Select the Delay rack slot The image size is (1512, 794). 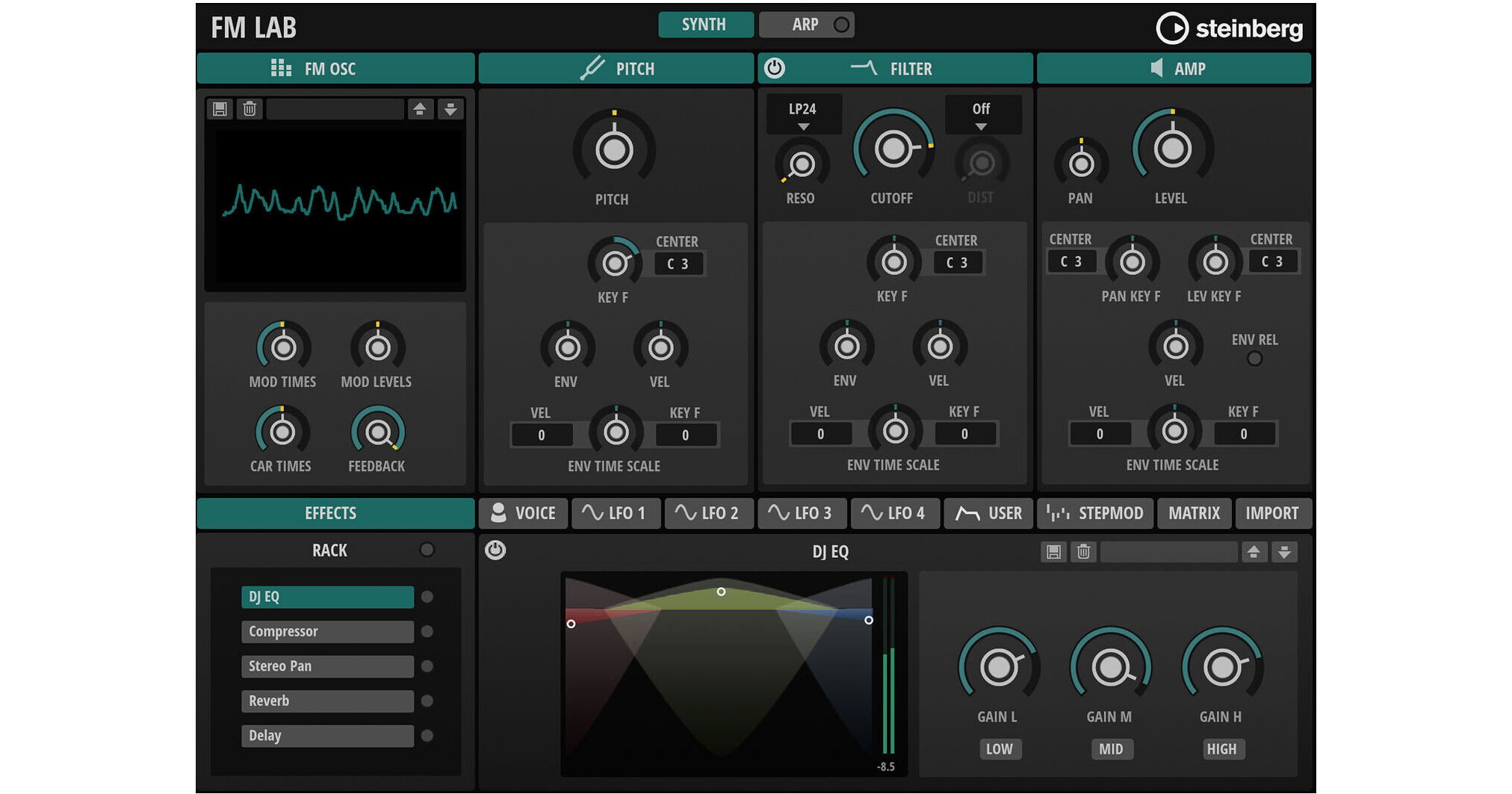(x=327, y=736)
